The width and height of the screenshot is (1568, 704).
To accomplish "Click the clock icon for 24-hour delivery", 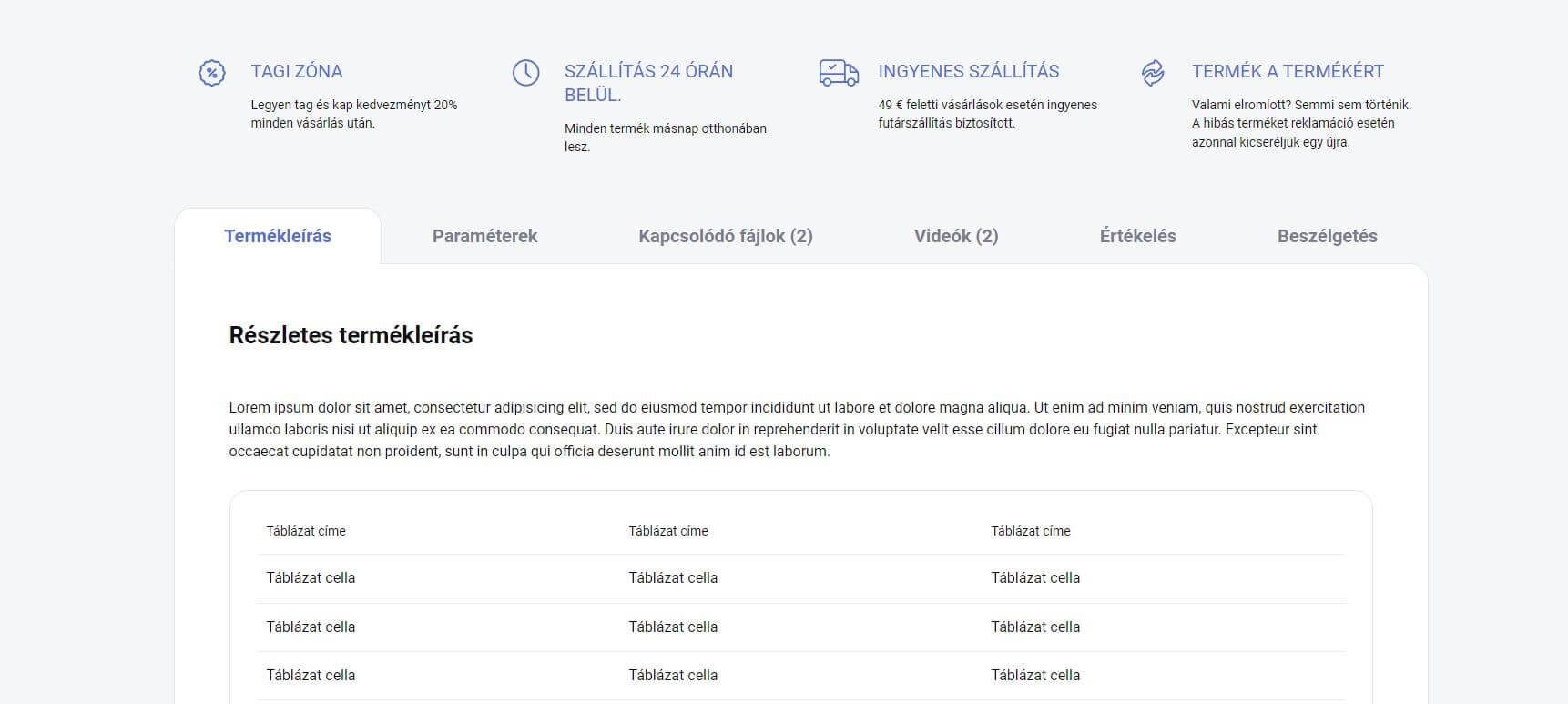I will click(x=525, y=73).
